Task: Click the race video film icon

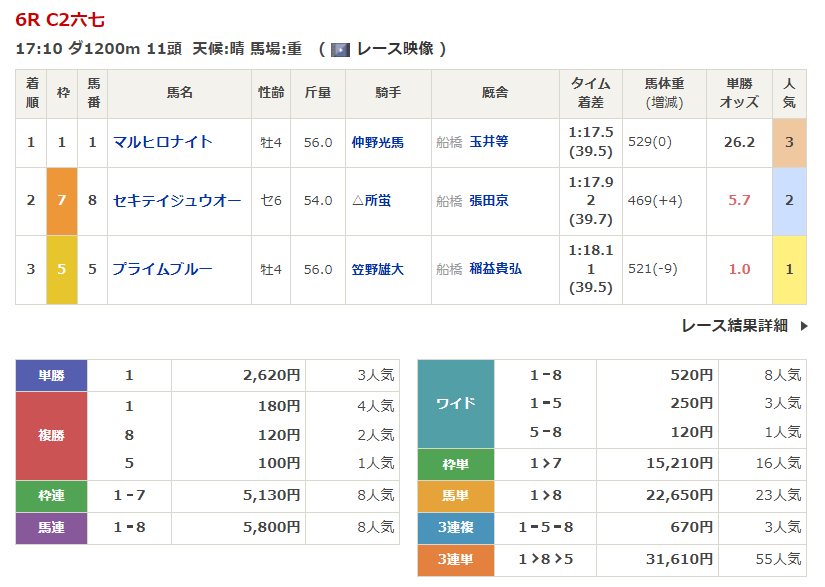Action: 340,49
